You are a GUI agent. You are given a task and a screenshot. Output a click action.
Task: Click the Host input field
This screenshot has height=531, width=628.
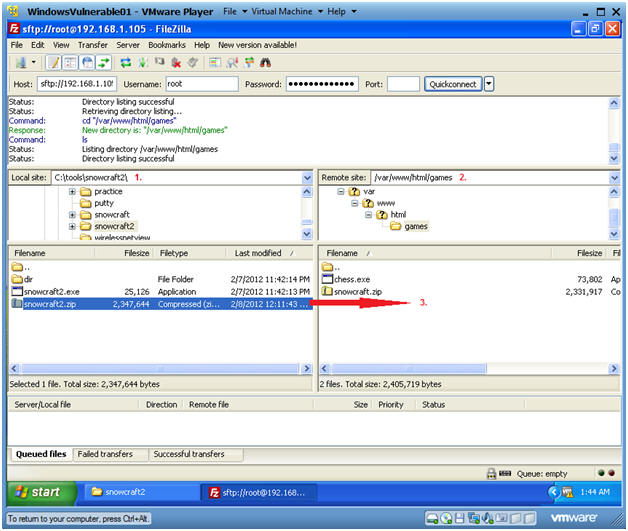pos(77,84)
